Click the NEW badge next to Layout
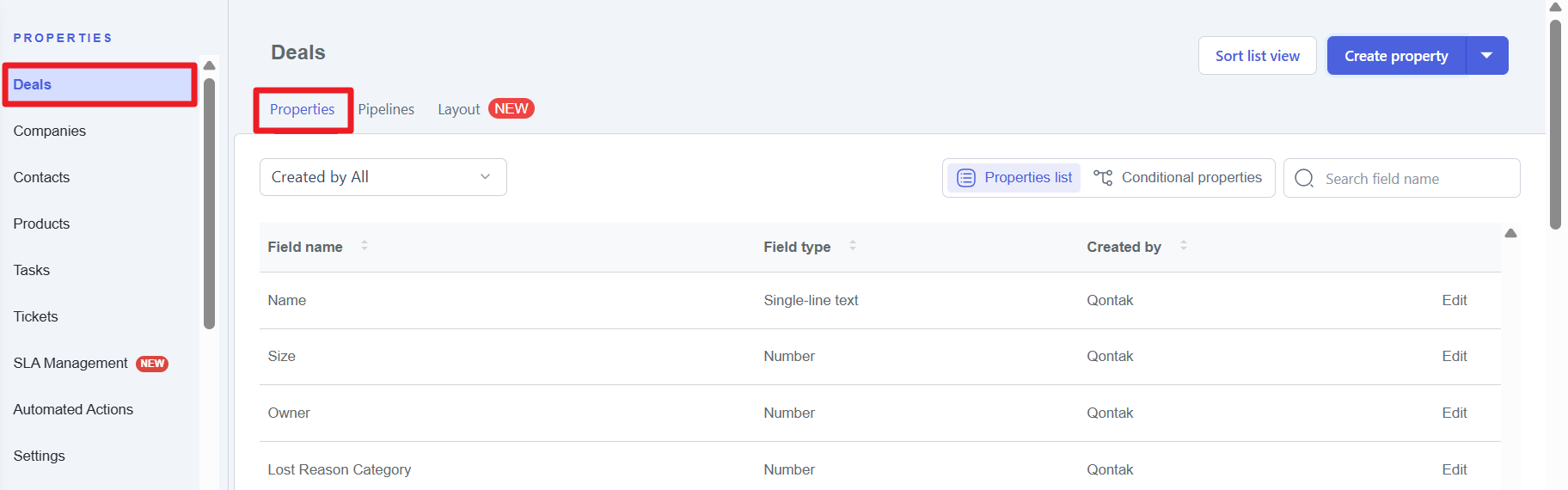The image size is (1568, 490). (x=511, y=109)
